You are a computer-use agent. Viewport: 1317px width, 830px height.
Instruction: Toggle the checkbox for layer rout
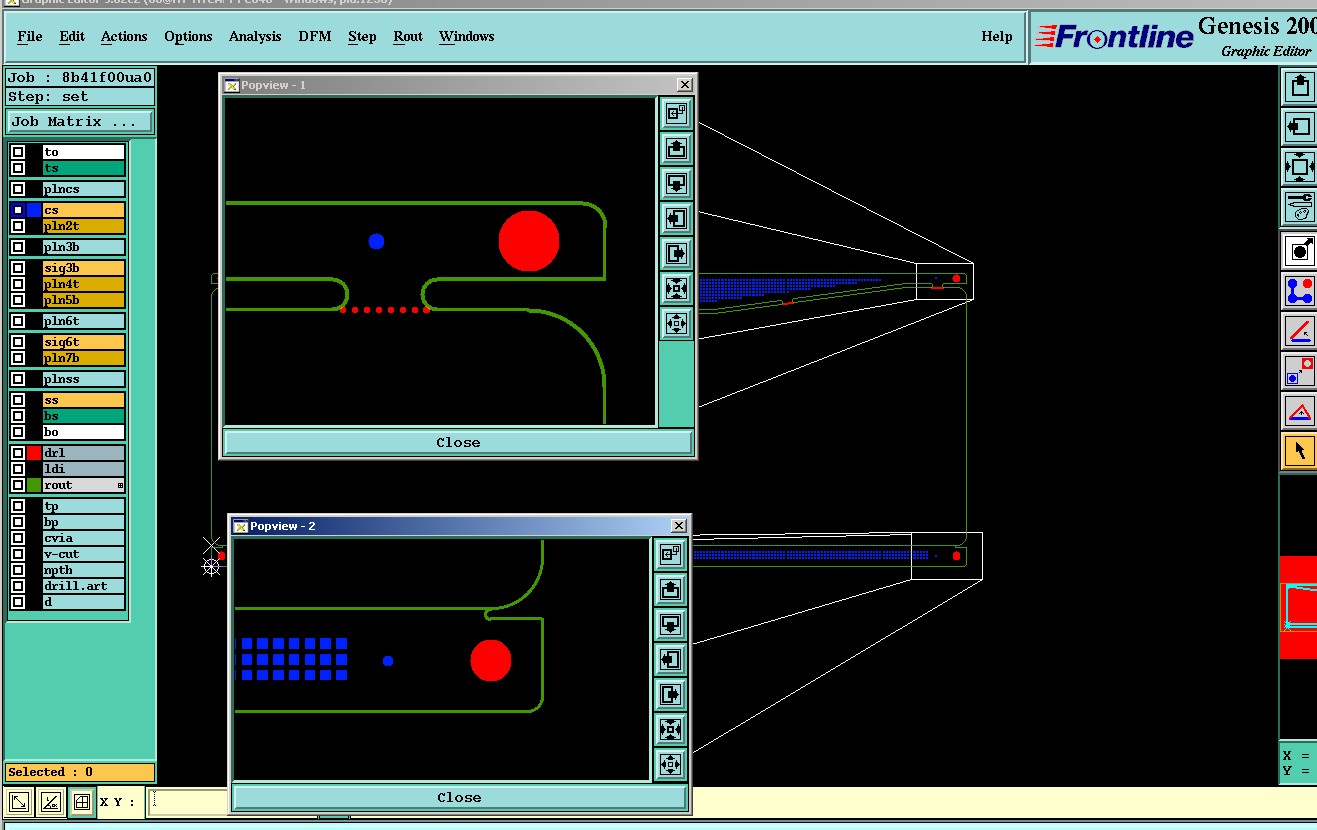(18, 485)
